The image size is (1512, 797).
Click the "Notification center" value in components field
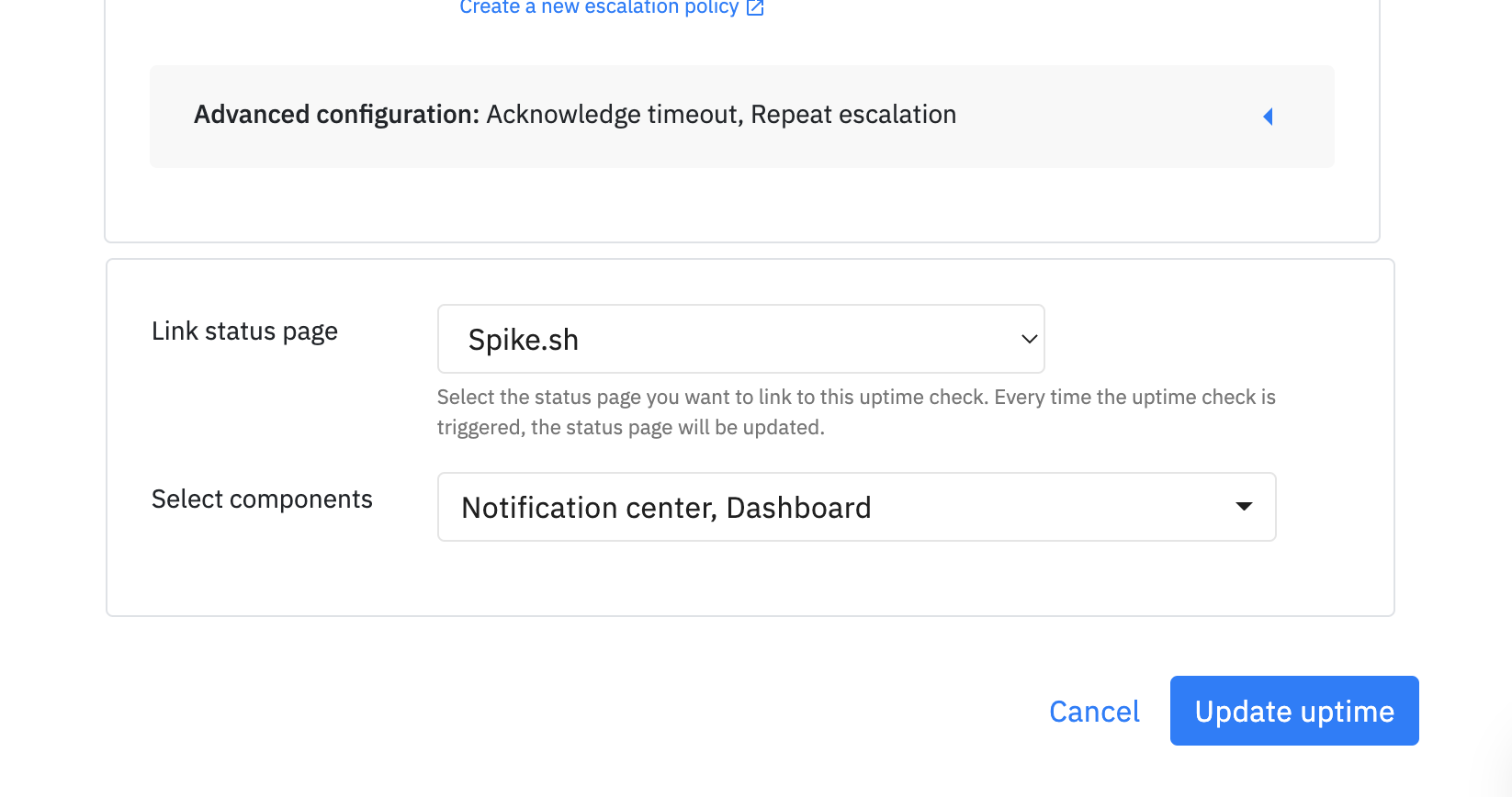pyautogui.click(x=588, y=508)
